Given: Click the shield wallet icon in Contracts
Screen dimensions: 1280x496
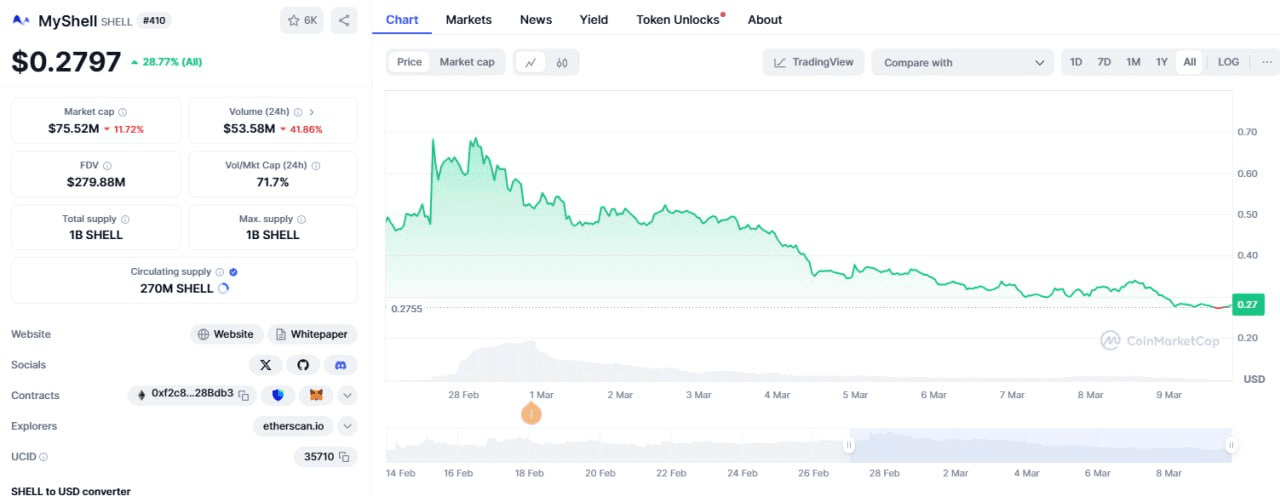Looking at the screenshot, I should pos(278,395).
